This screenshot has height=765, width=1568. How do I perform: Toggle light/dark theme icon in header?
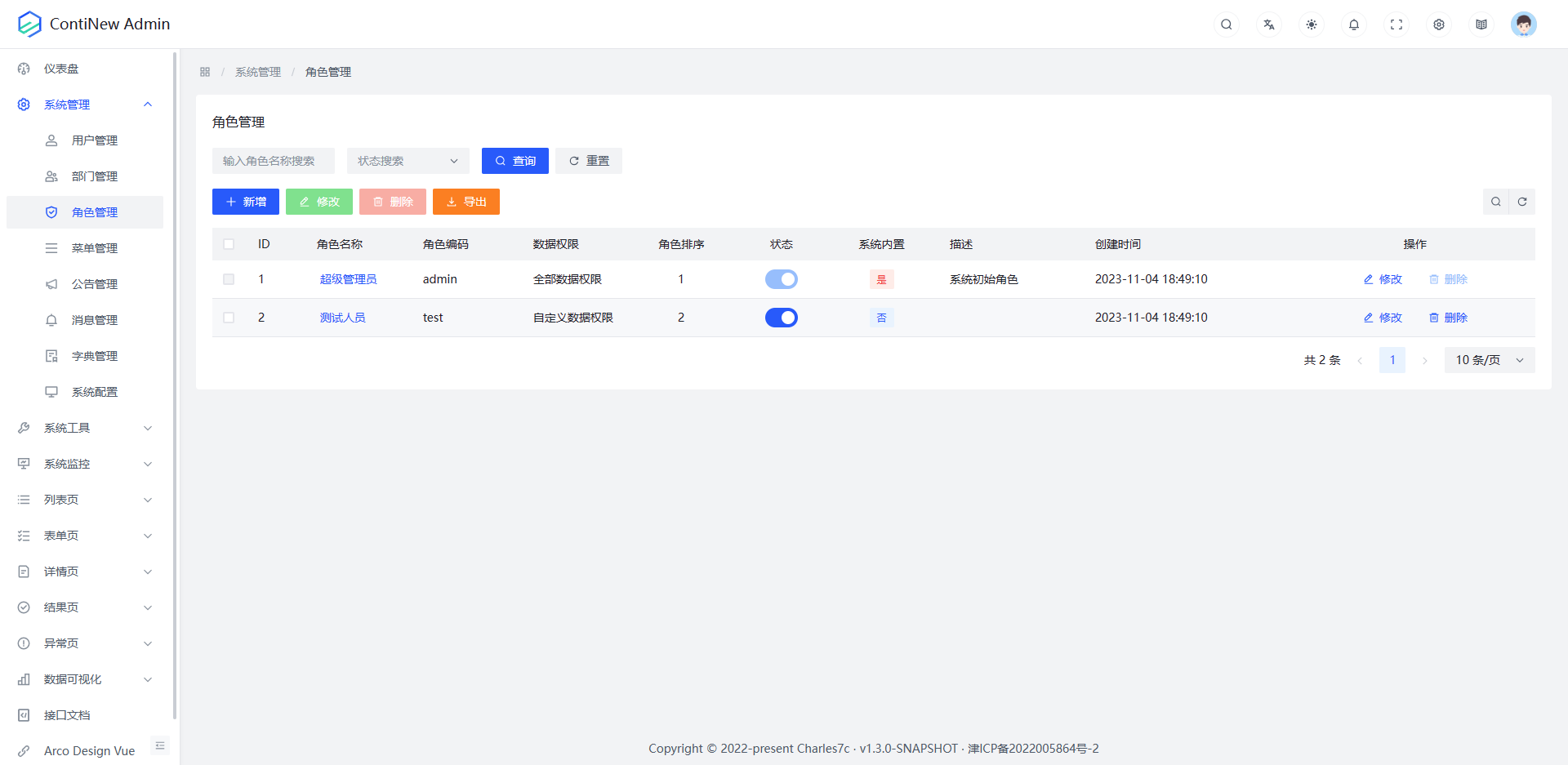1311,24
